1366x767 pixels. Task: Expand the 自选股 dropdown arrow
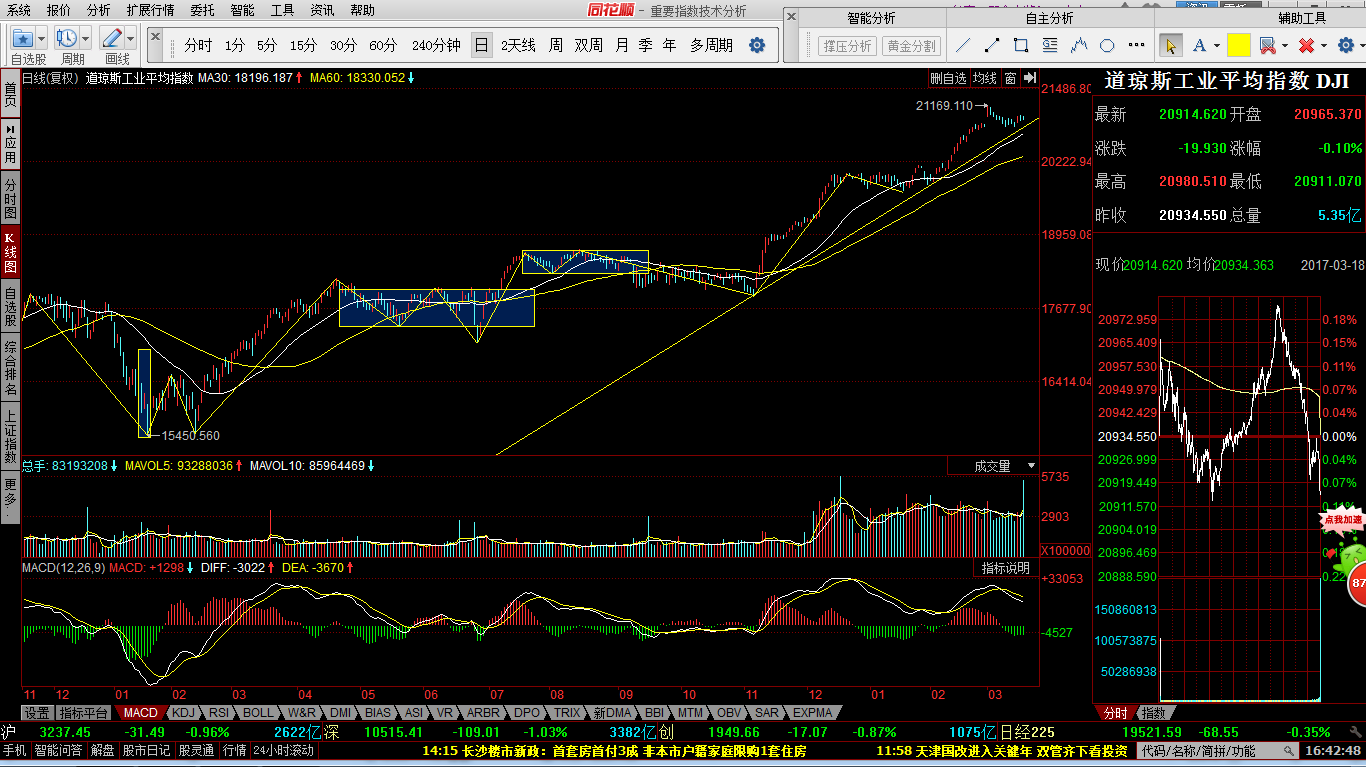(42, 38)
